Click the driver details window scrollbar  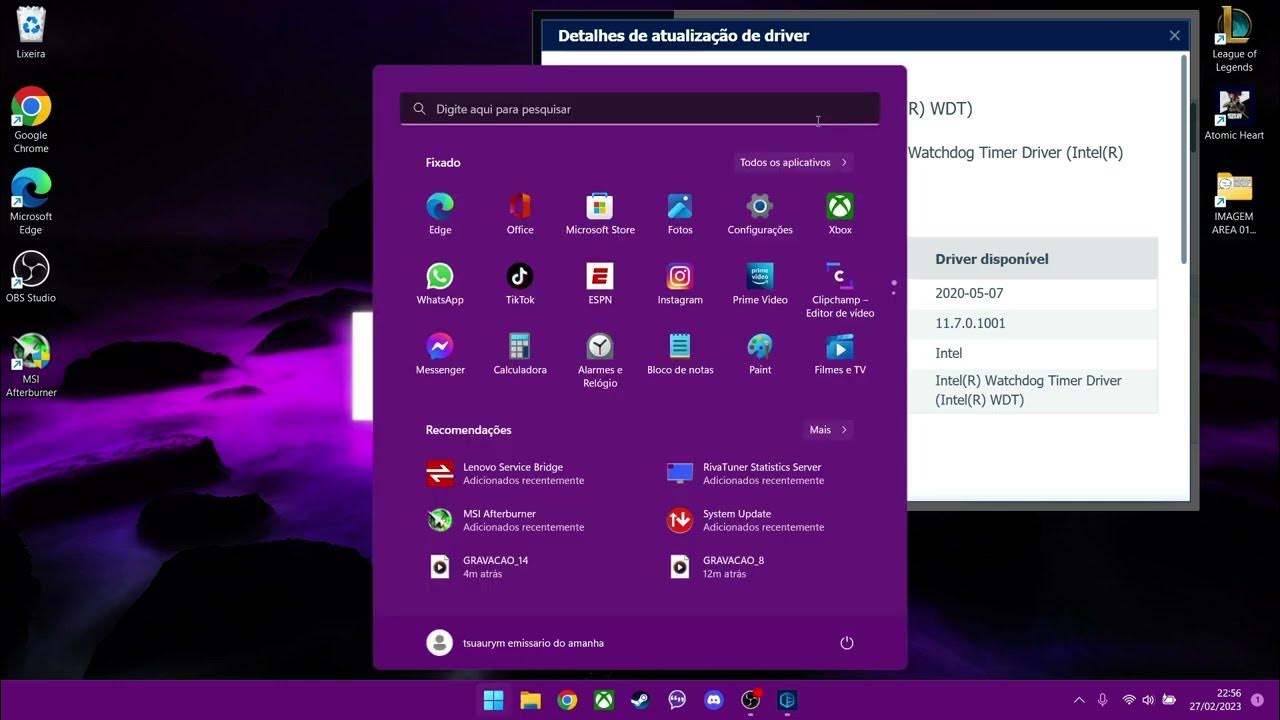1185,160
